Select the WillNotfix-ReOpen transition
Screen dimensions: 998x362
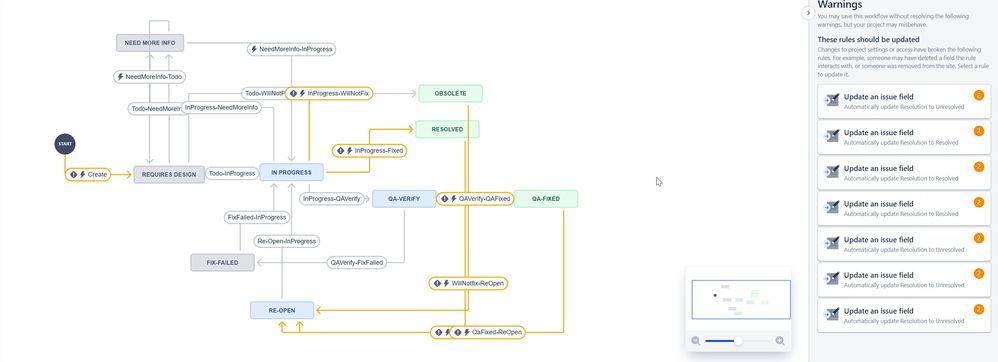tap(468, 283)
